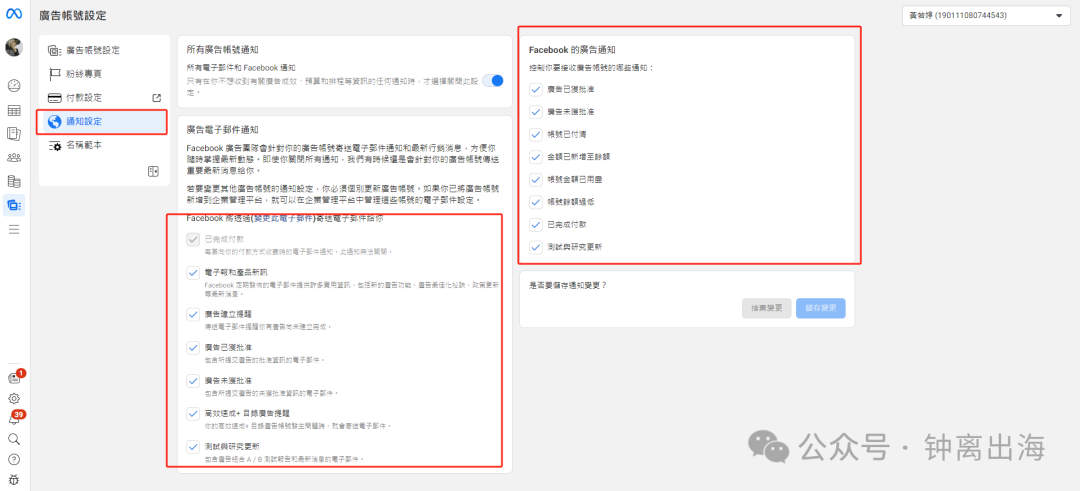Click the icon beside 廣告帳號設定 in side menu
Screen dimensions: 1080x491
55,50
